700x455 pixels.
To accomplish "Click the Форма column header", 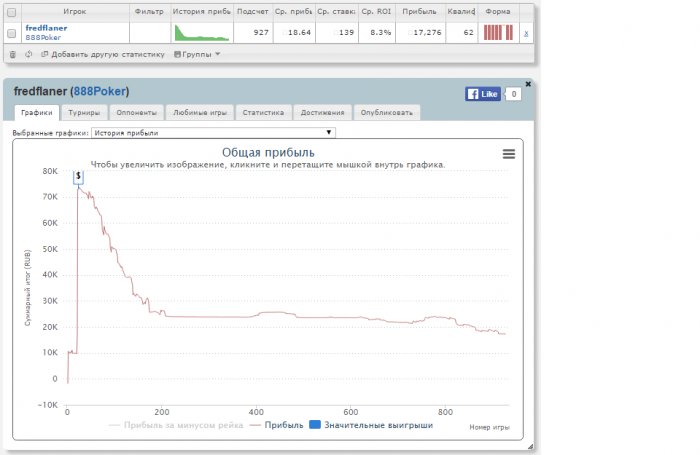I will pos(498,12).
